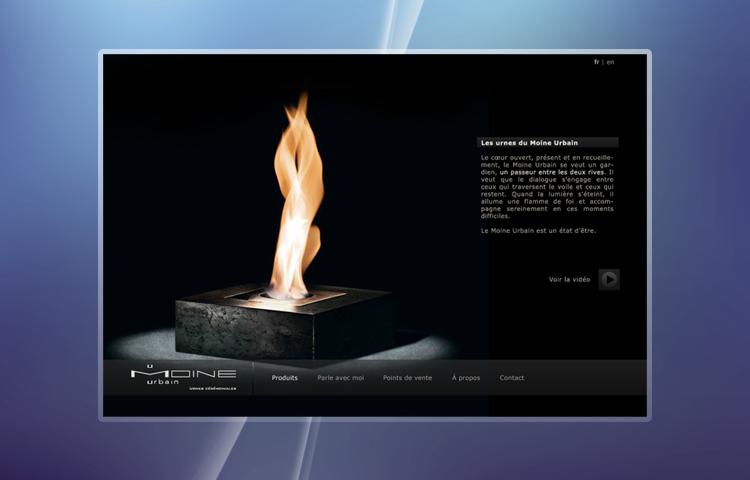Click the square stone urn base
This screenshot has height=480, width=750.
pyautogui.click(x=280, y=325)
